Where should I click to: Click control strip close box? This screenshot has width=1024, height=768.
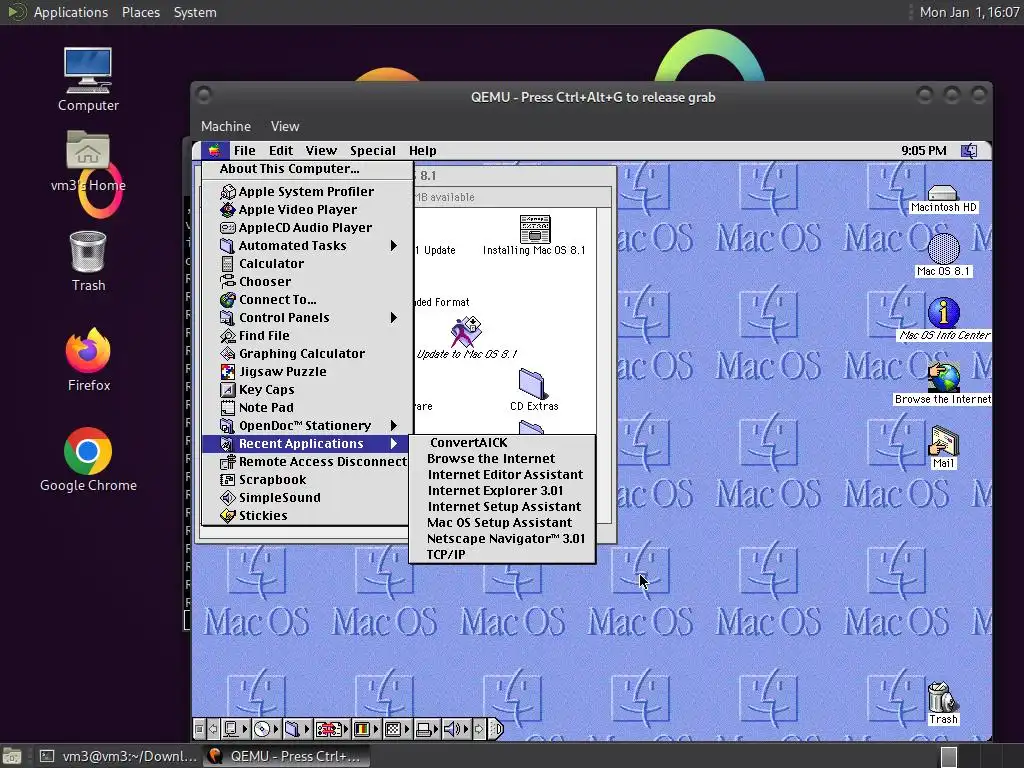coord(200,728)
